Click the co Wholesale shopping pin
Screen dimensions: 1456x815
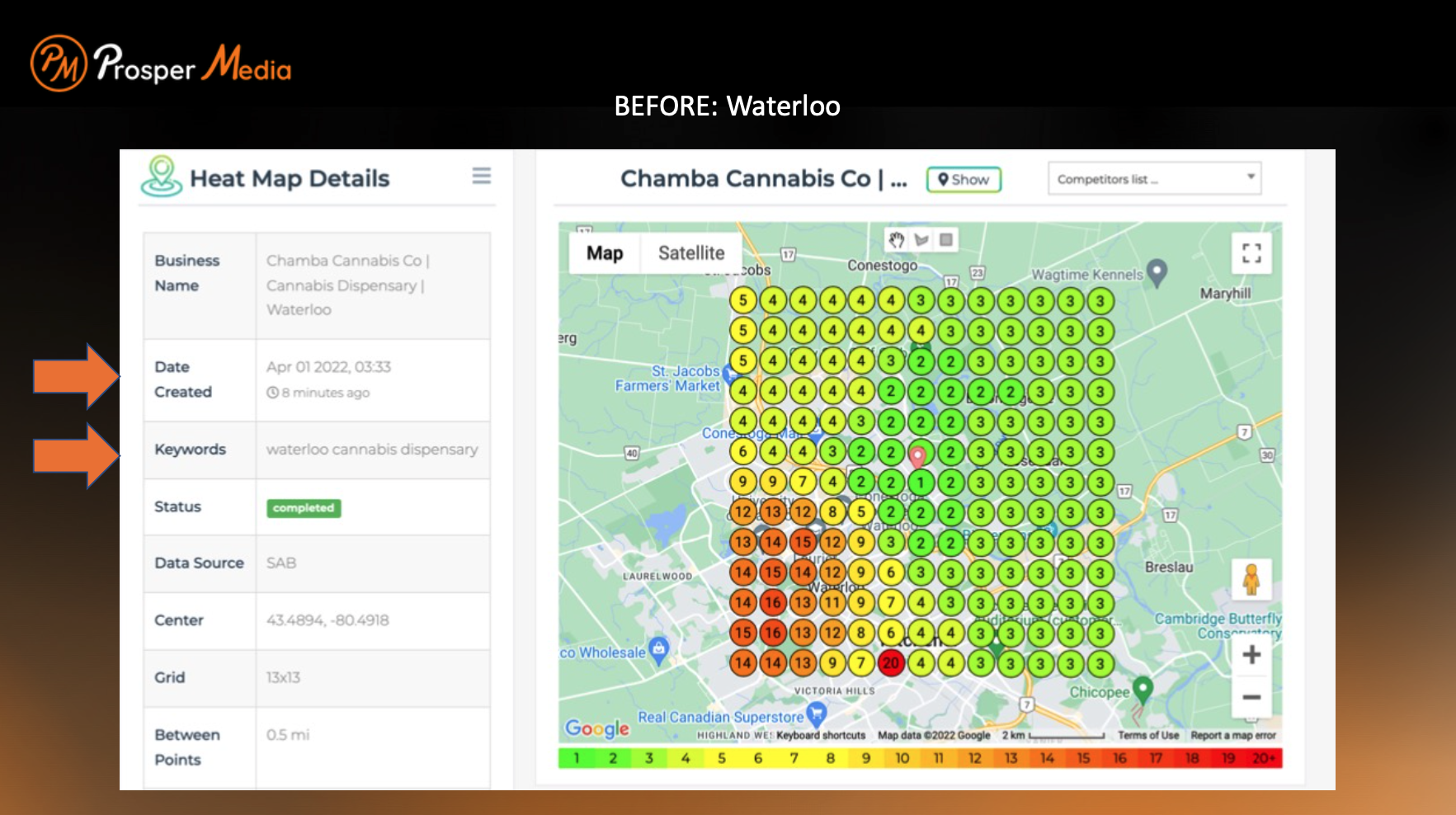(x=657, y=649)
